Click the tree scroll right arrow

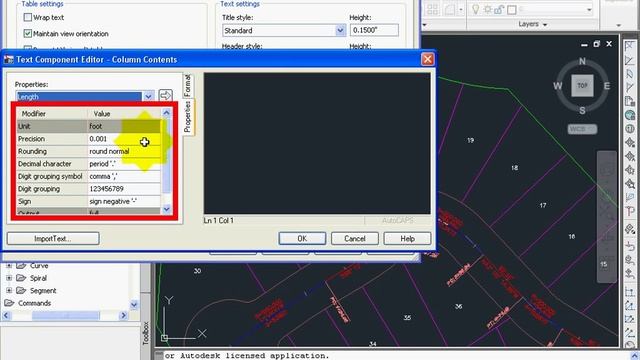(123, 316)
